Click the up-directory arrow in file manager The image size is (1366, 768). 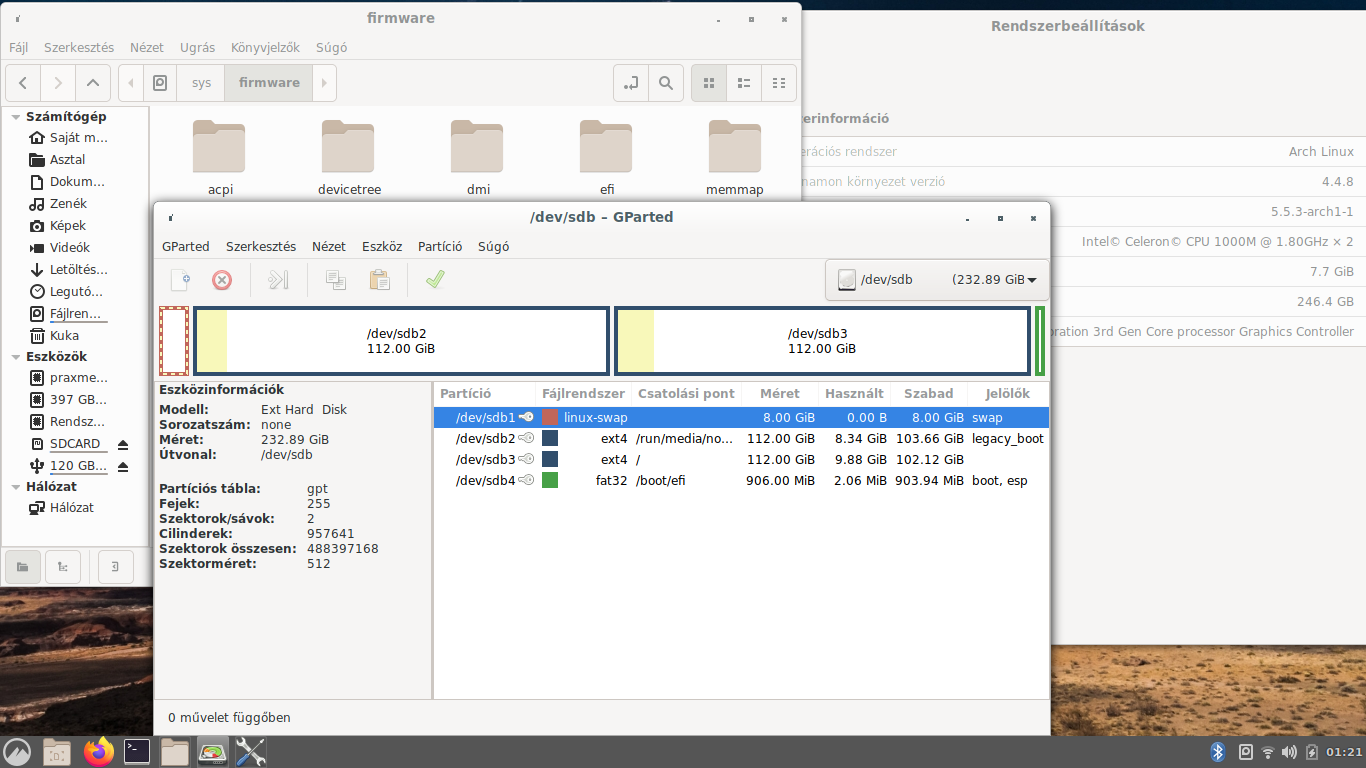coord(93,83)
